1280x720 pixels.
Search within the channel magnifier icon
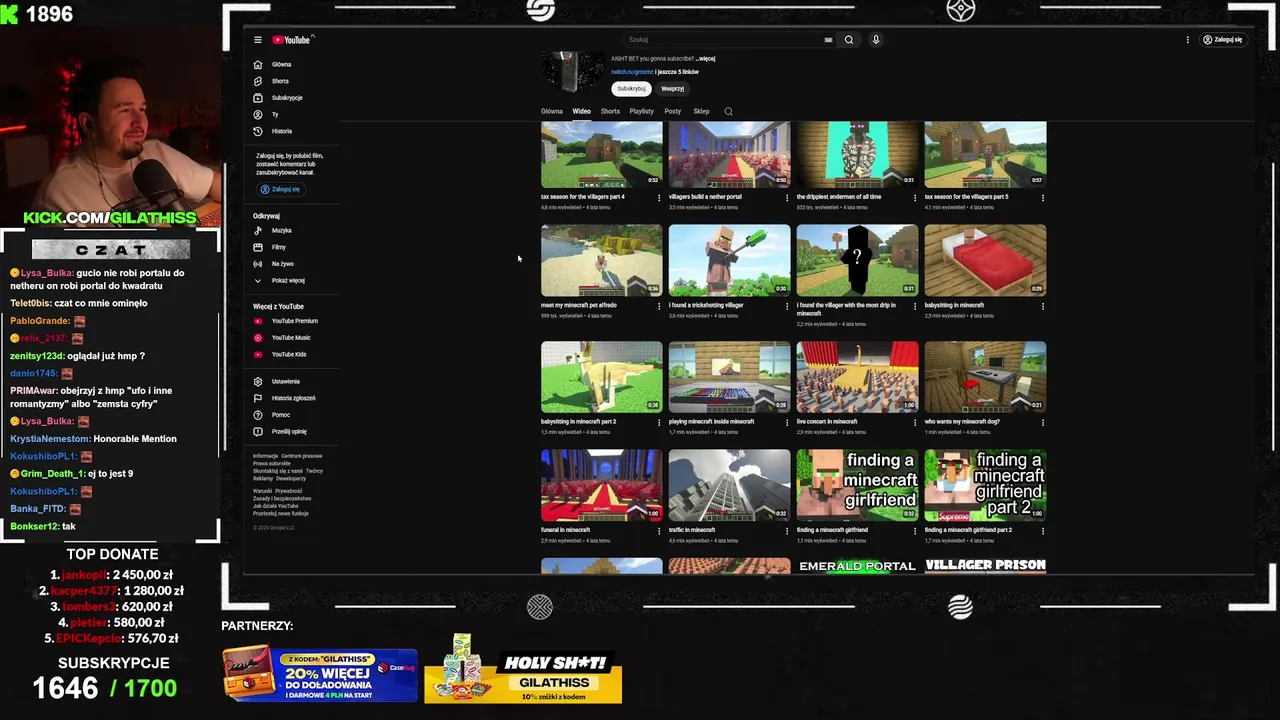728,111
